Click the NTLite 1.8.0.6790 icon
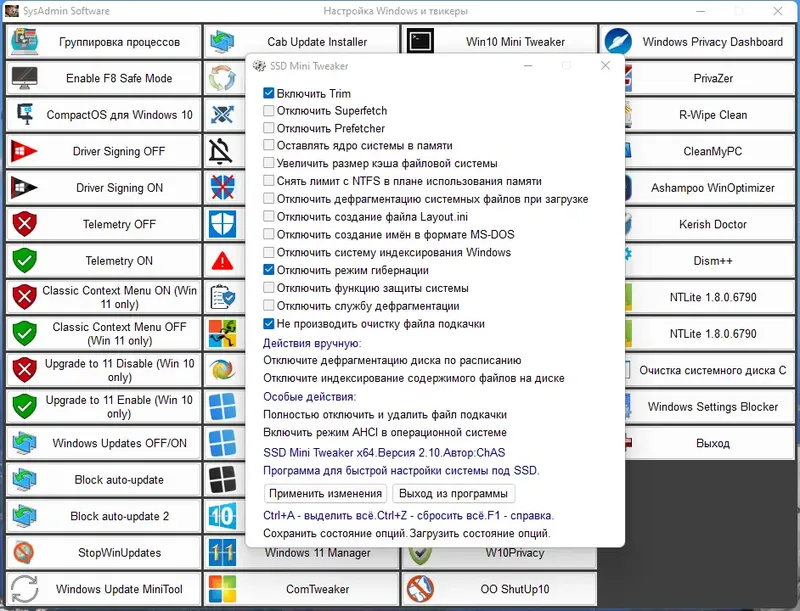The image size is (800, 611). point(630,298)
